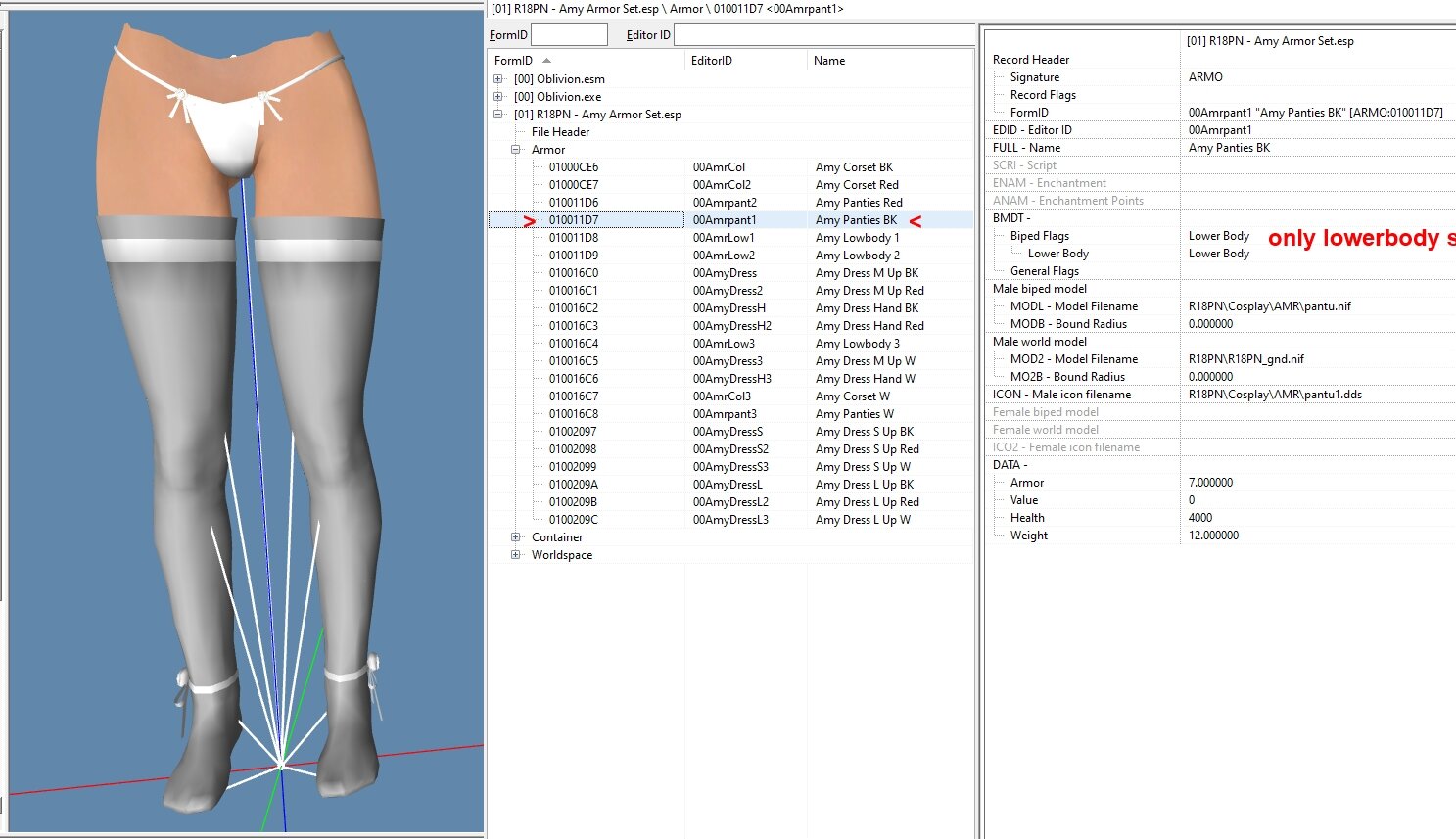Select record 01002099 Amy Dress S Up W
The image size is (1456, 839).
[730, 467]
